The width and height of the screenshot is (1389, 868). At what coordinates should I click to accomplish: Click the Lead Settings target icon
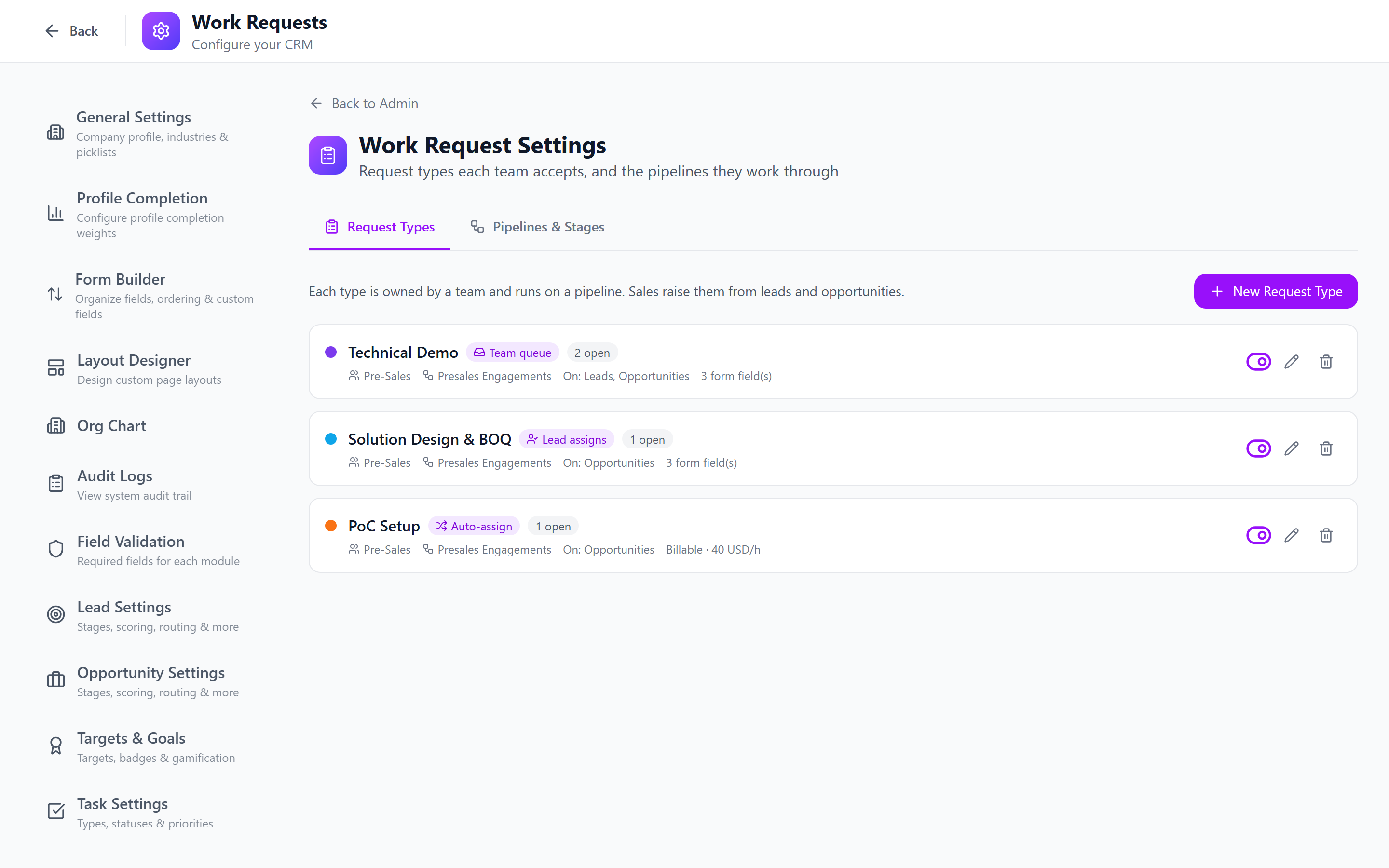(55, 614)
